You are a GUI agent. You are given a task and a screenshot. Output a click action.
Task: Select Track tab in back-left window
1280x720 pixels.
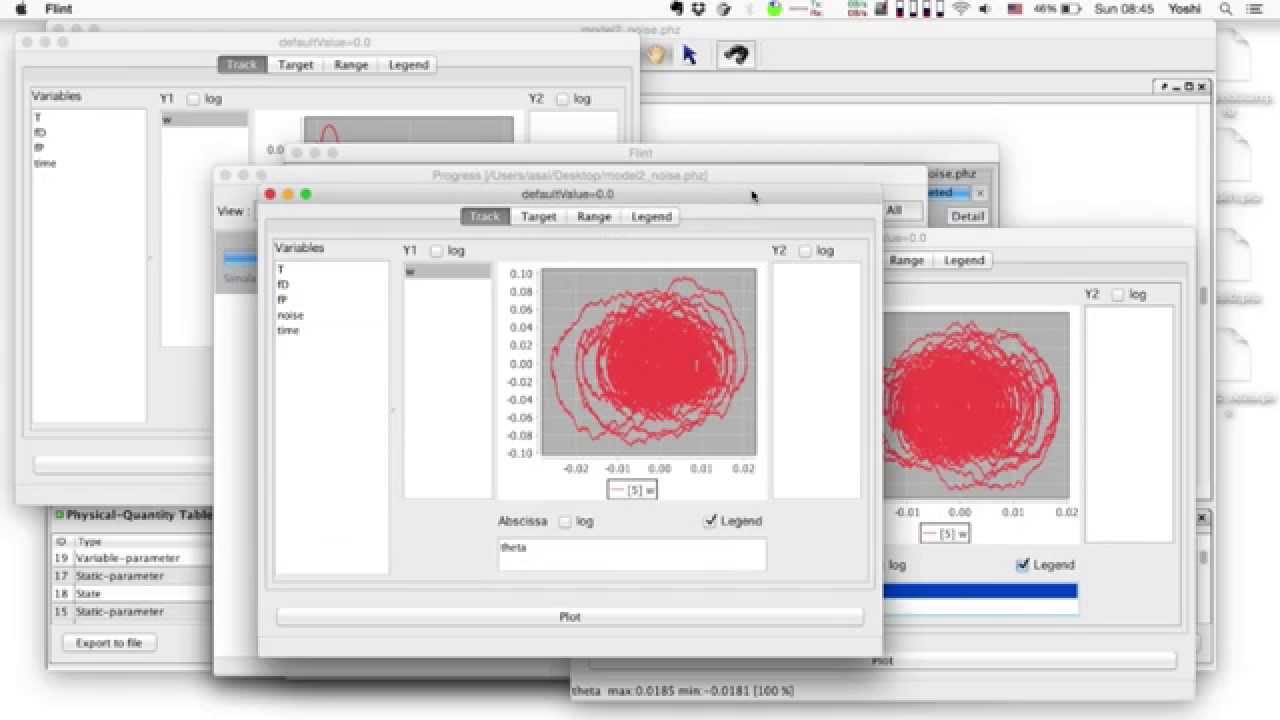[241, 65]
